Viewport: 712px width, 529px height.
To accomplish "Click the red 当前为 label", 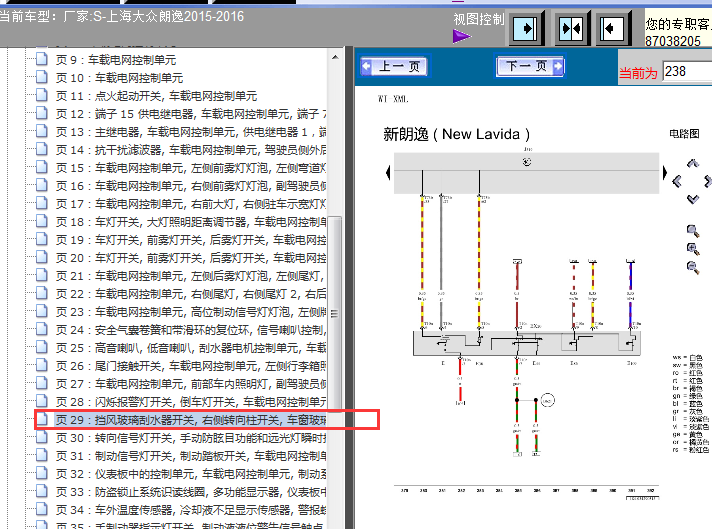I will [638, 73].
